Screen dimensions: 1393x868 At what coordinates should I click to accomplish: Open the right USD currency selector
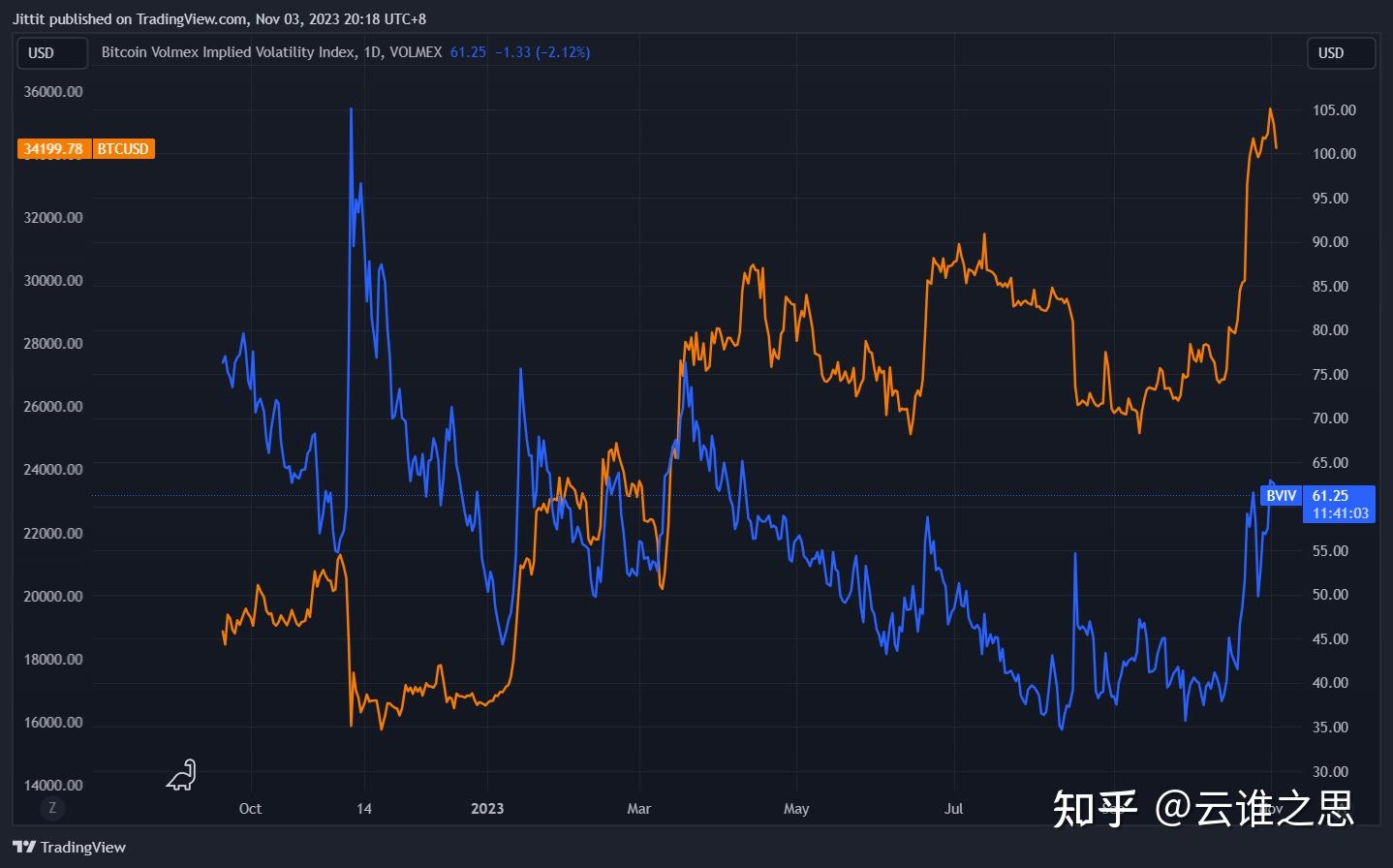pos(1341,52)
